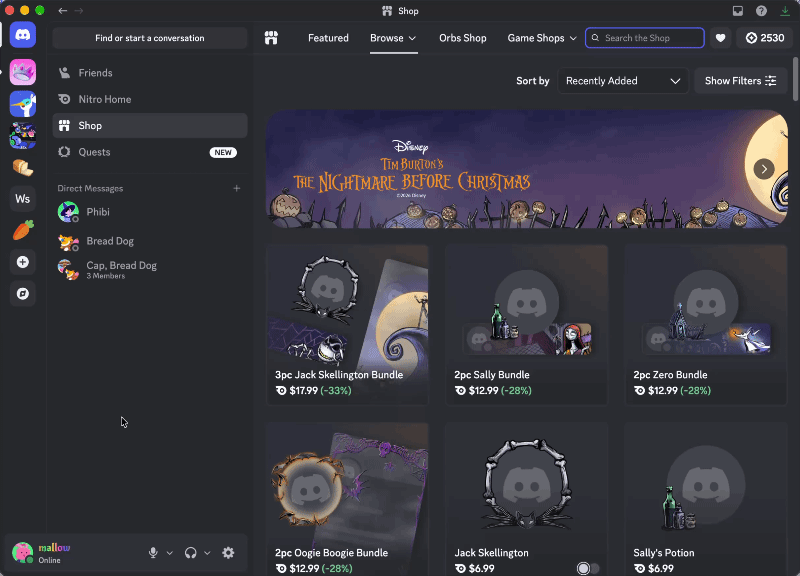This screenshot has width=800, height=576.
Task: Add a server with plus icon
Action: [22, 262]
